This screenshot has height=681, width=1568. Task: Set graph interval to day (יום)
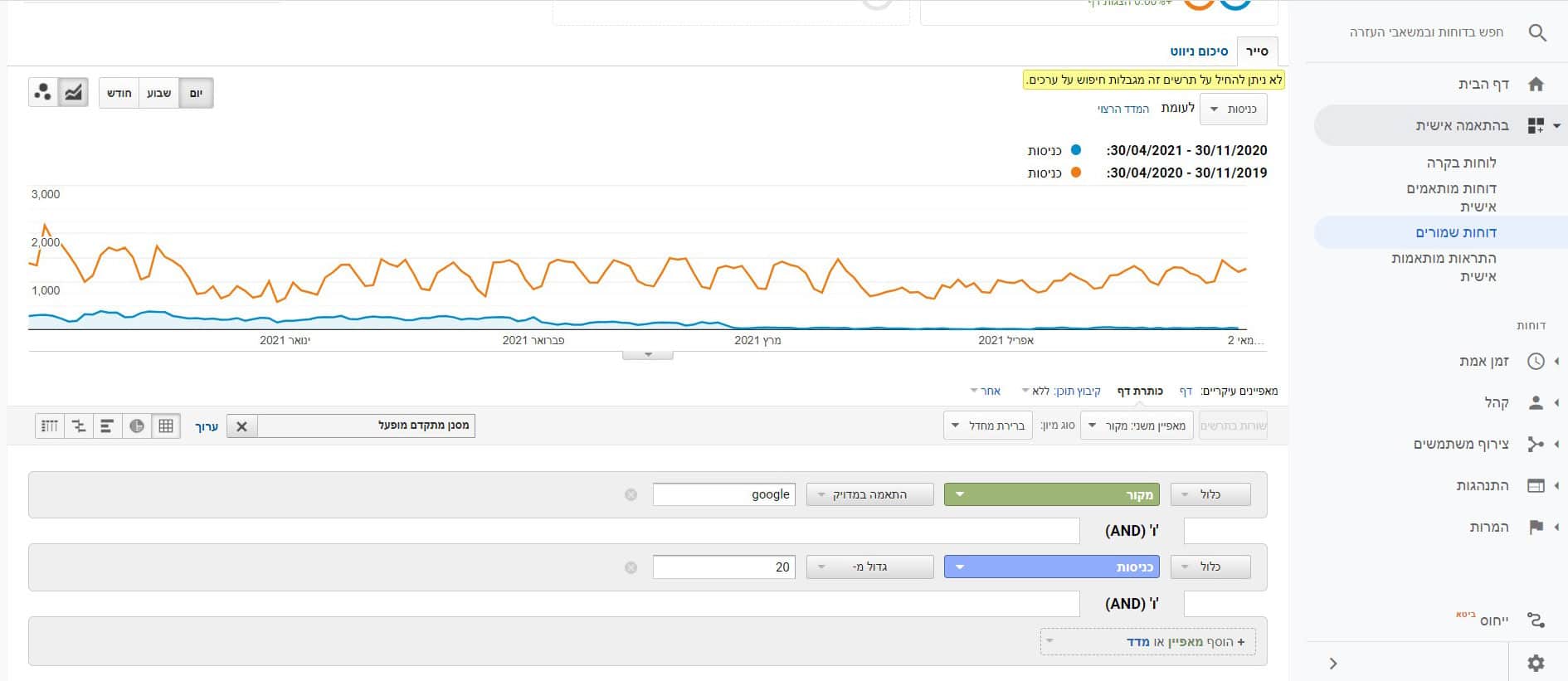[196, 93]
